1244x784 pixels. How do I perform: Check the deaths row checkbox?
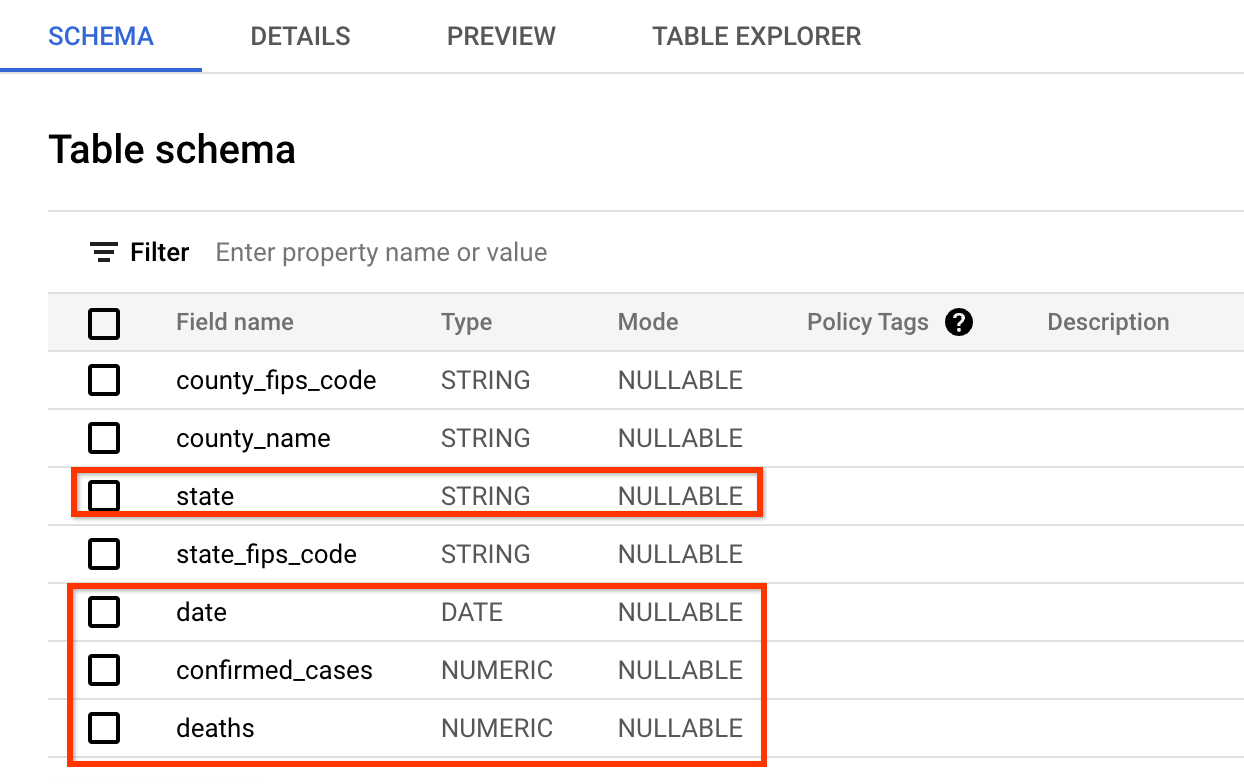[104, 728]
